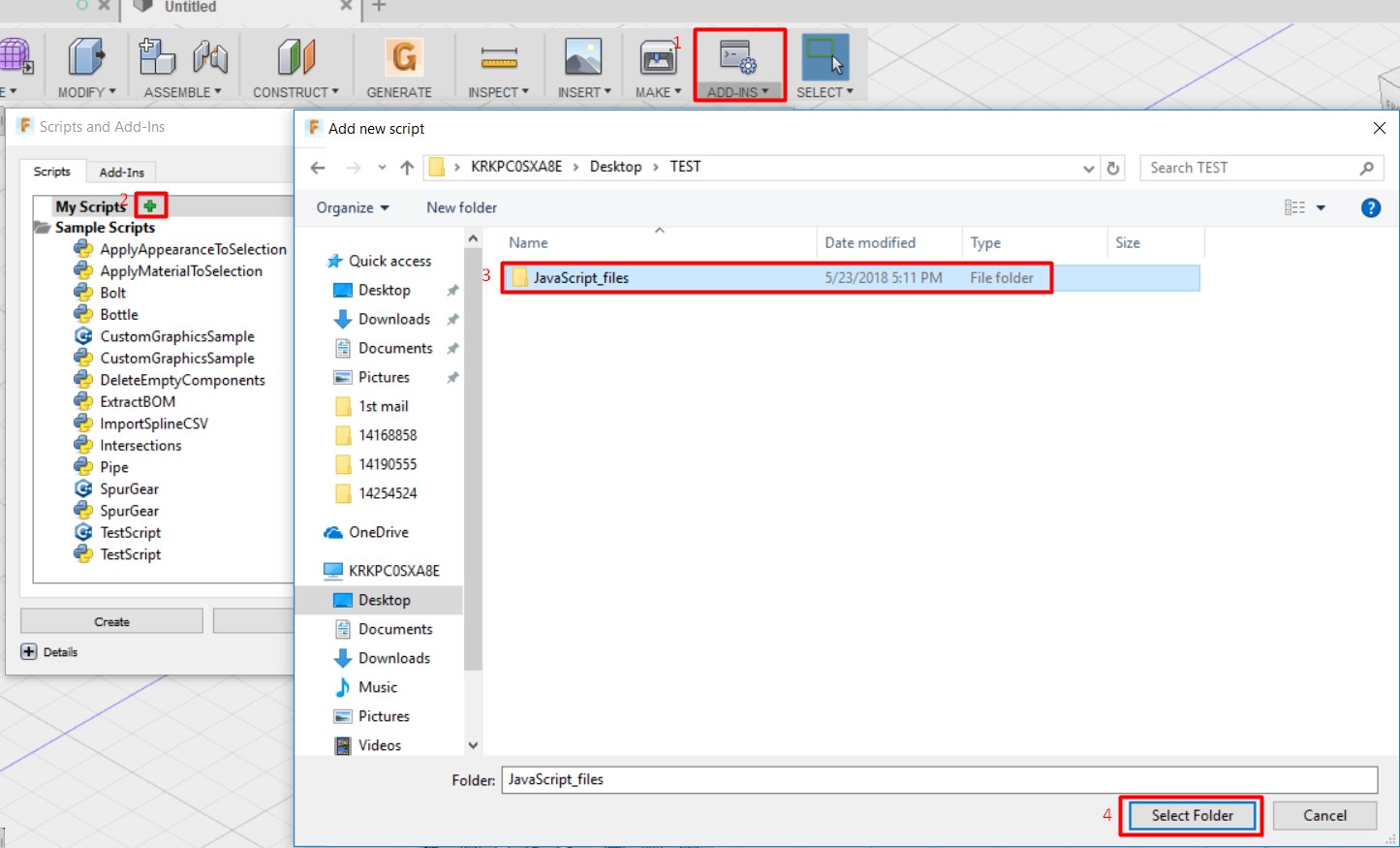Expand the Modify dropdown menu

85,92
